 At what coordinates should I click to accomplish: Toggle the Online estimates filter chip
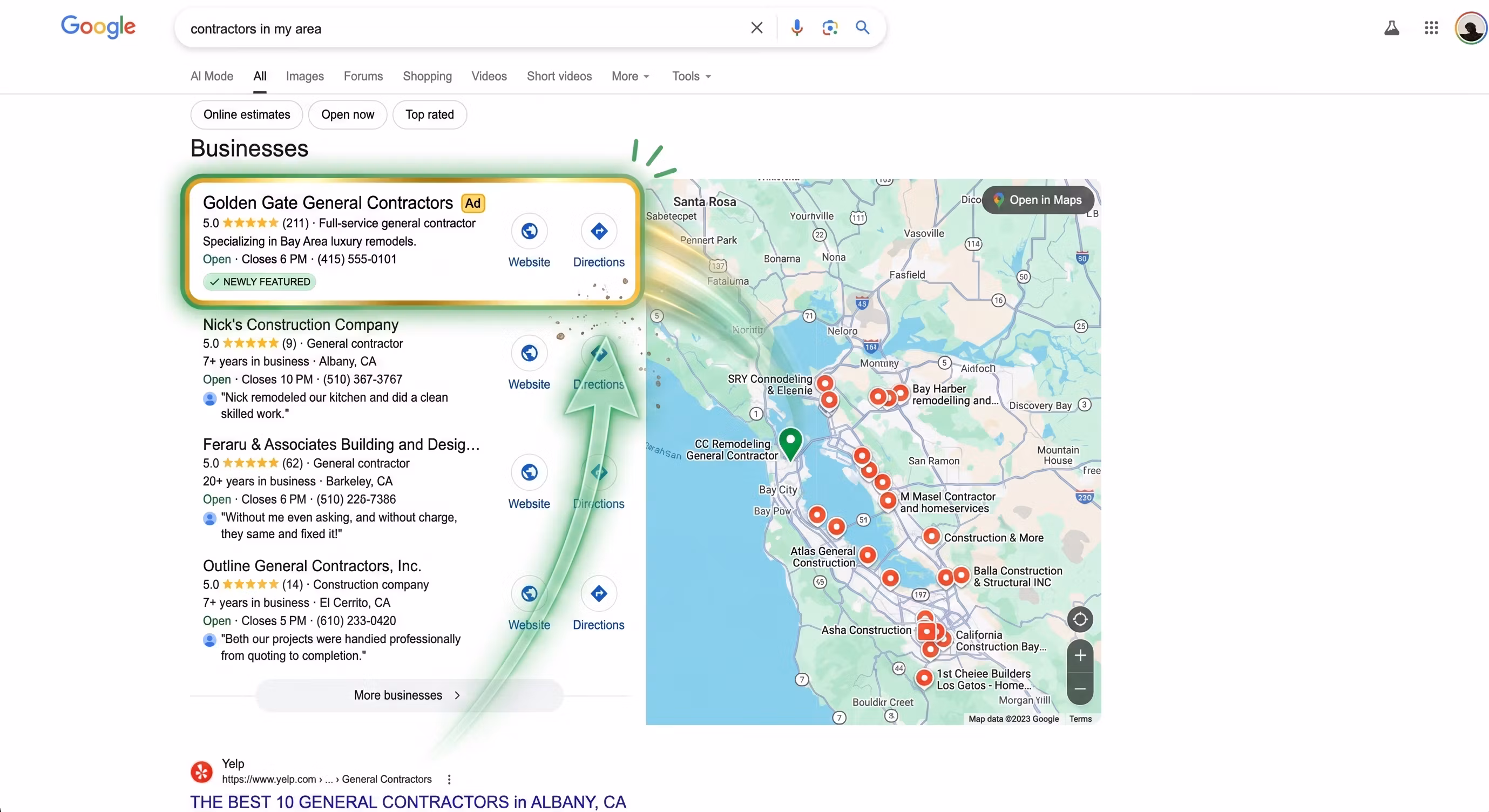247,114
